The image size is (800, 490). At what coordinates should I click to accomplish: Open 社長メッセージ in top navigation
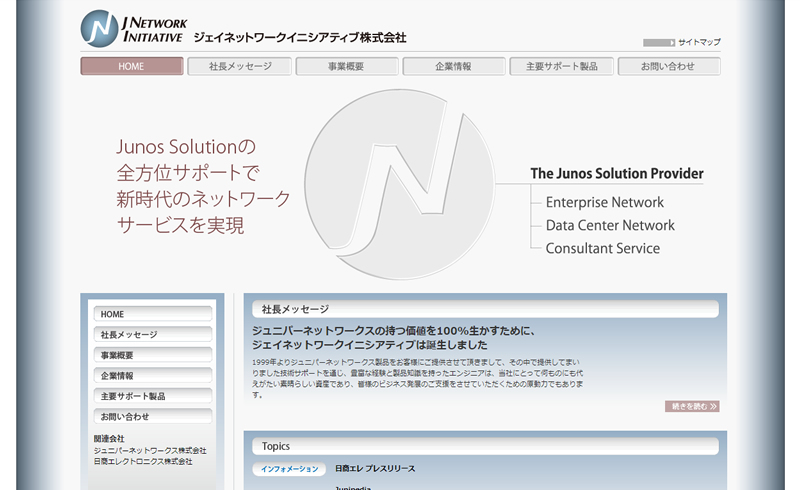pyautogui.click(x=240, y=66)
